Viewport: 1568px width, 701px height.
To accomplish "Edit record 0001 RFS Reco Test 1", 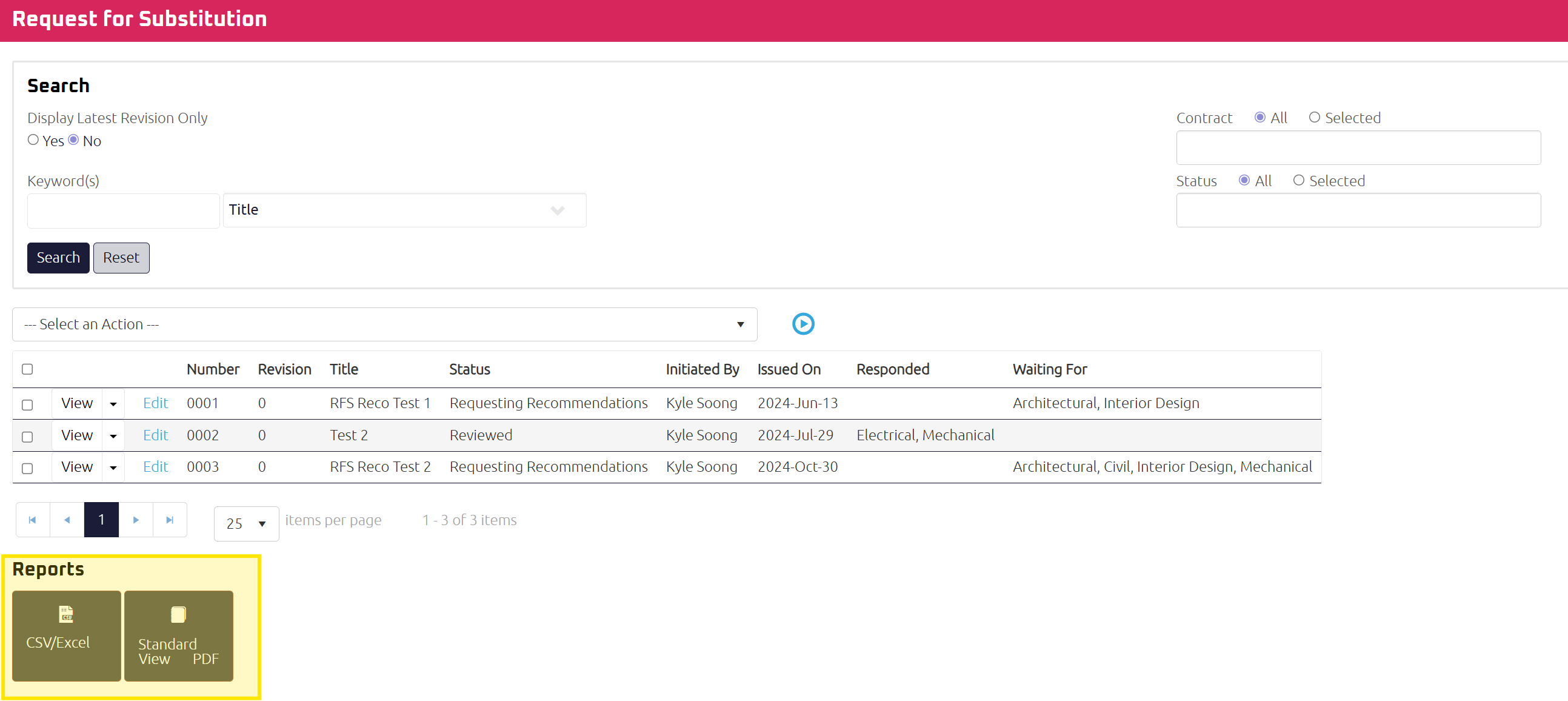I will tap(155, 403).
